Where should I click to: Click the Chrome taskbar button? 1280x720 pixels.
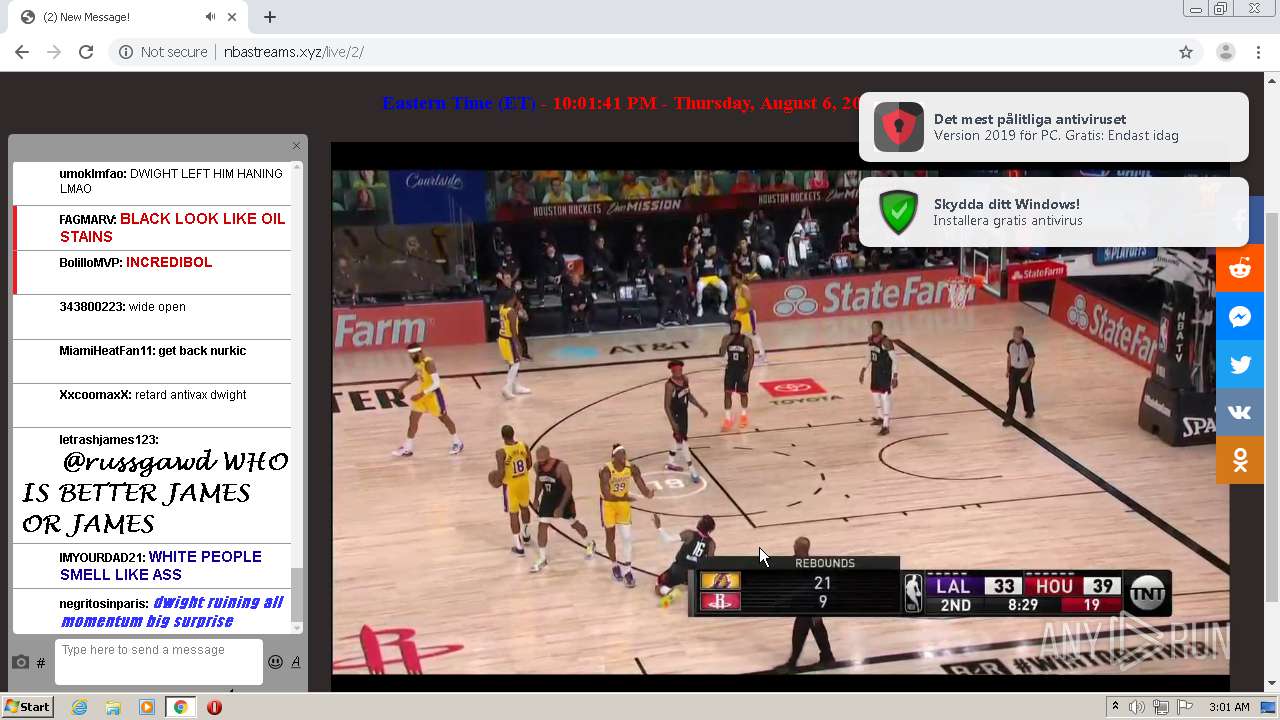click(x=181, y=707)
